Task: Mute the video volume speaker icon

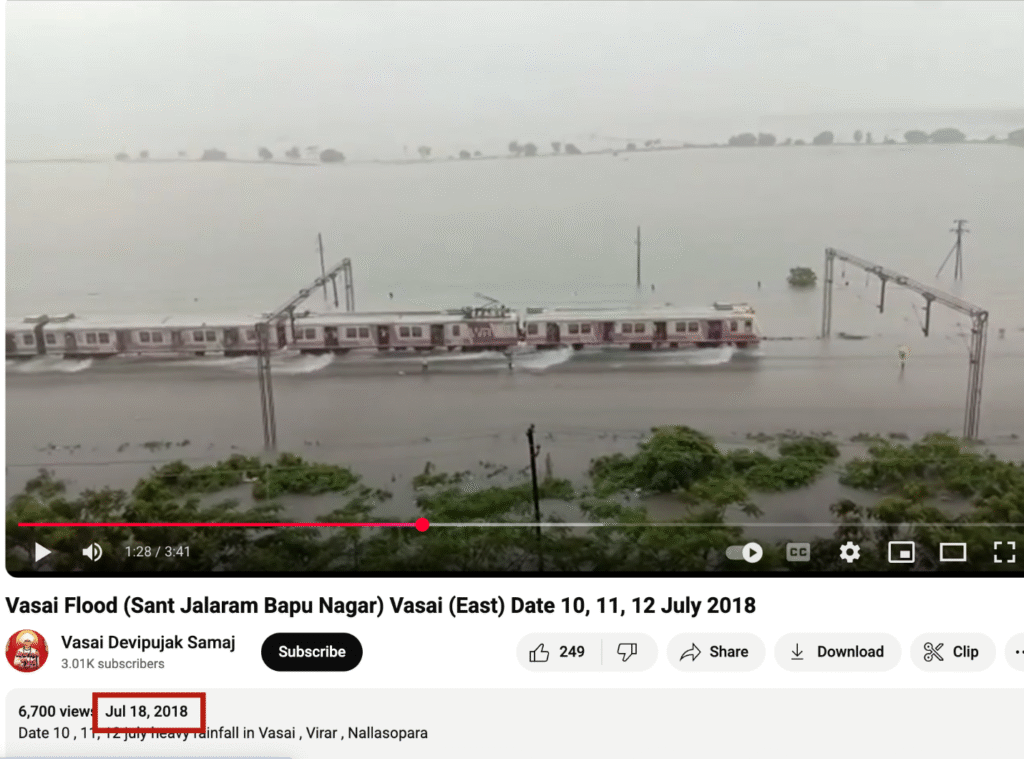Action: (92, 552)
